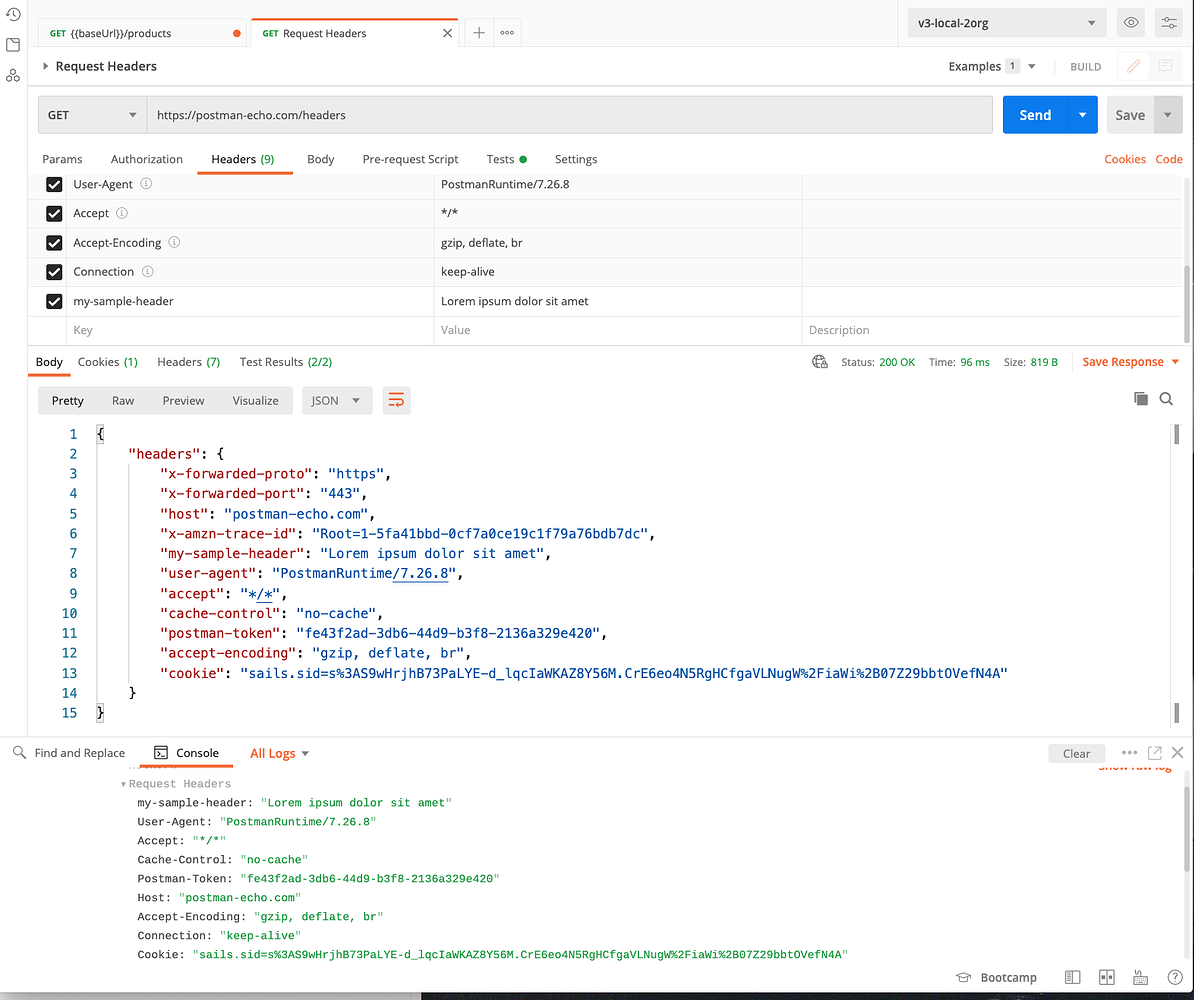1194x1000 pixels.
Task: Open response search with magnifier icon
Action: tap(1166, 398)
